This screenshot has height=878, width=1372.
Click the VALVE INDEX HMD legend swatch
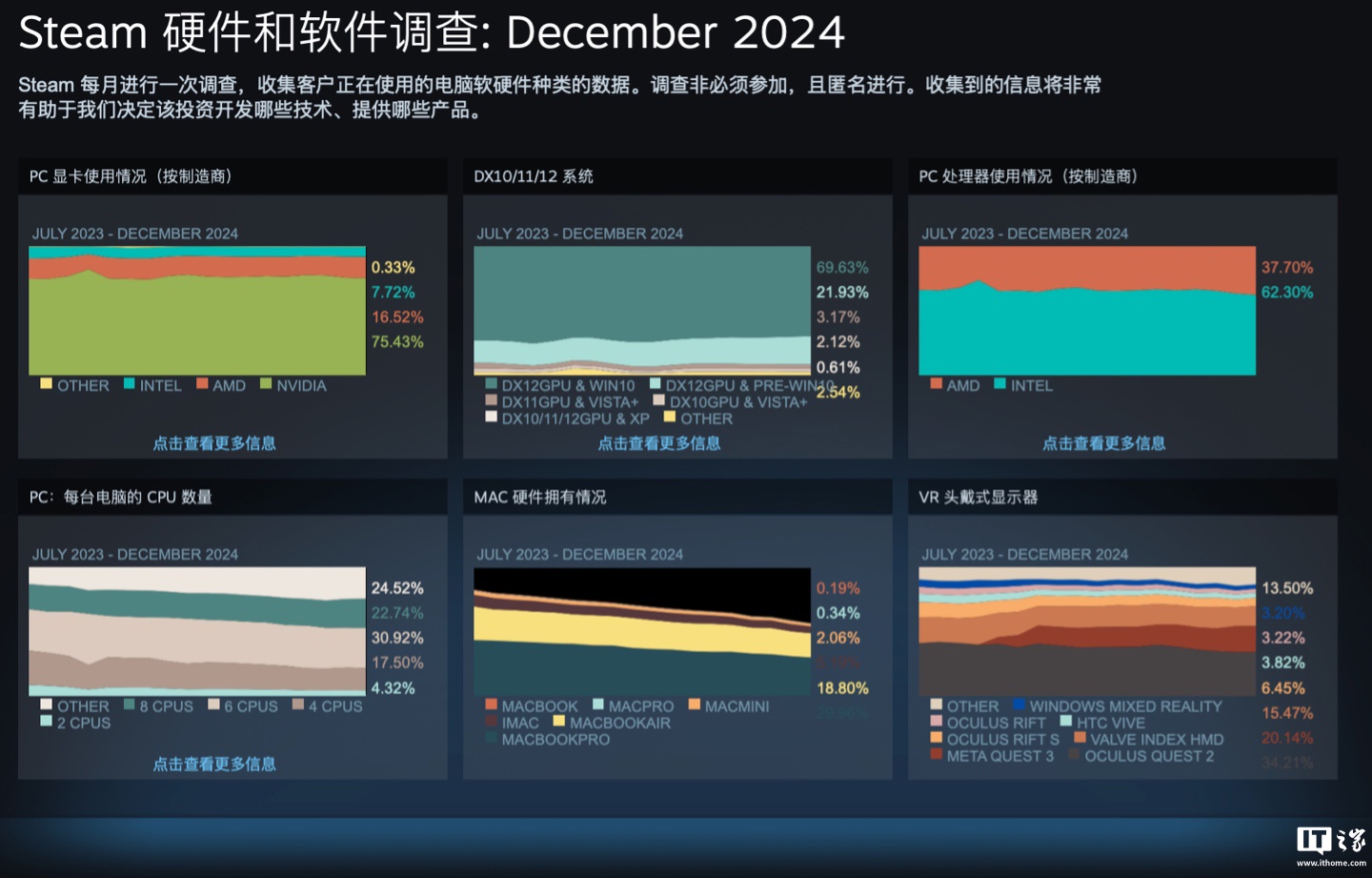click(1079, 737)
